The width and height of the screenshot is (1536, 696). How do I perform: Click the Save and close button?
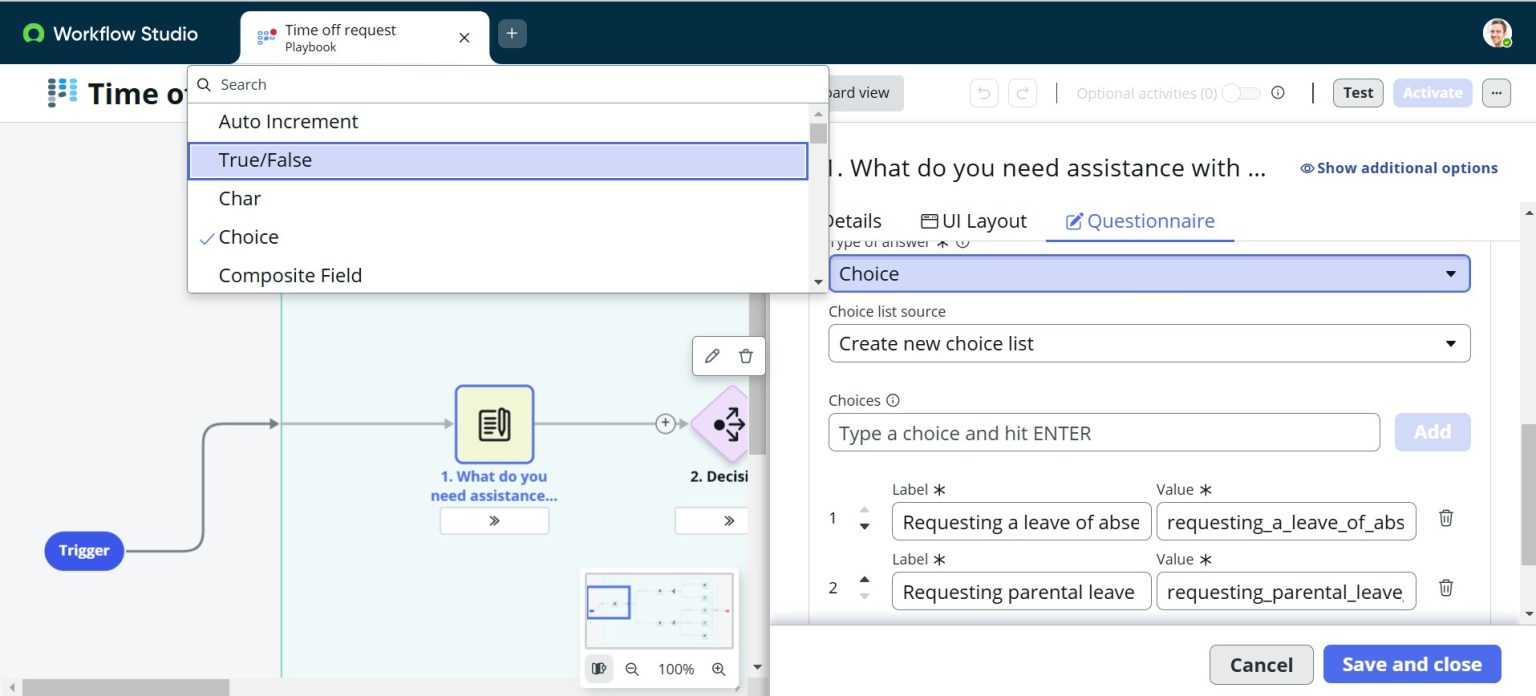tap(1411, 663)
